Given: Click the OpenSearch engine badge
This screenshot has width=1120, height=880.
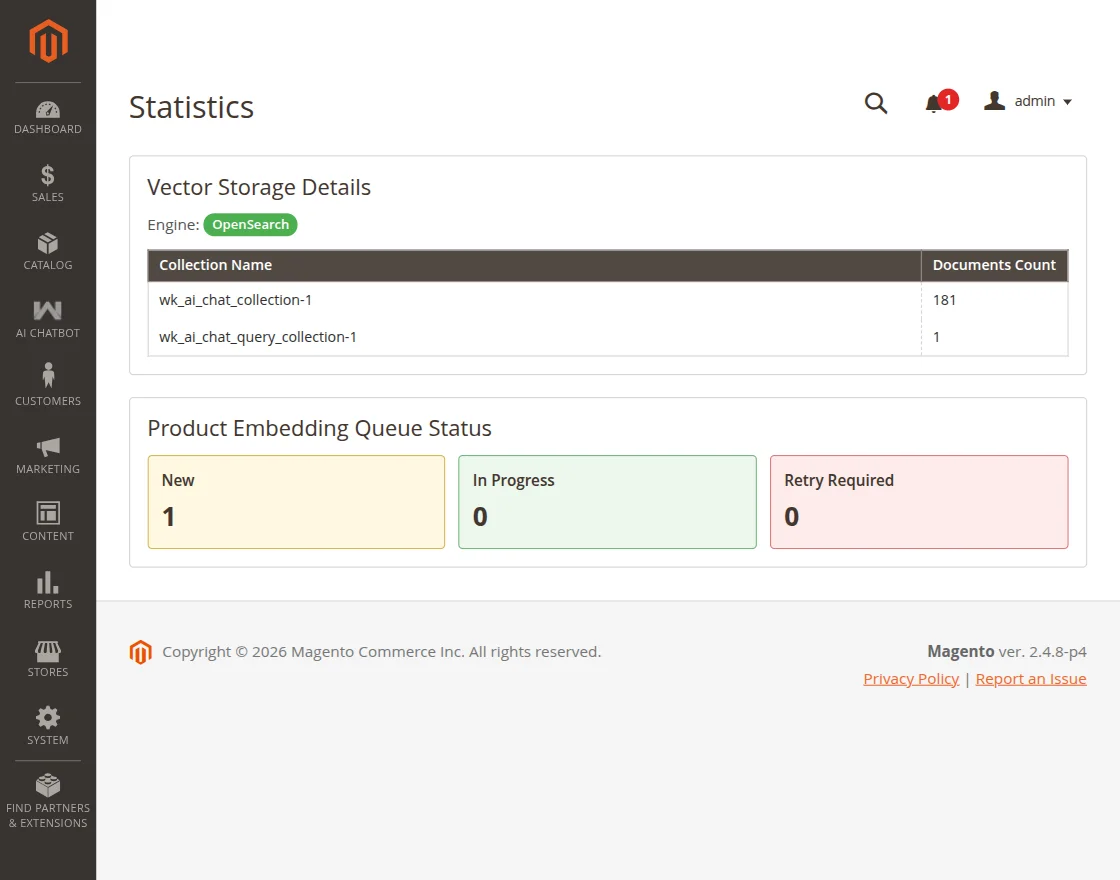Looking at the screenshot, I should (250, 225).
